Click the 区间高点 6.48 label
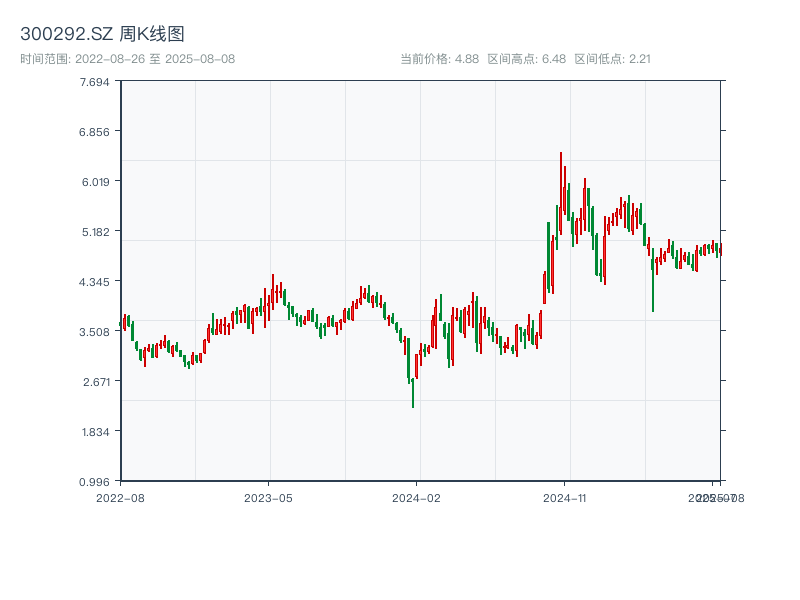The image size is (800, 600). 526,59
